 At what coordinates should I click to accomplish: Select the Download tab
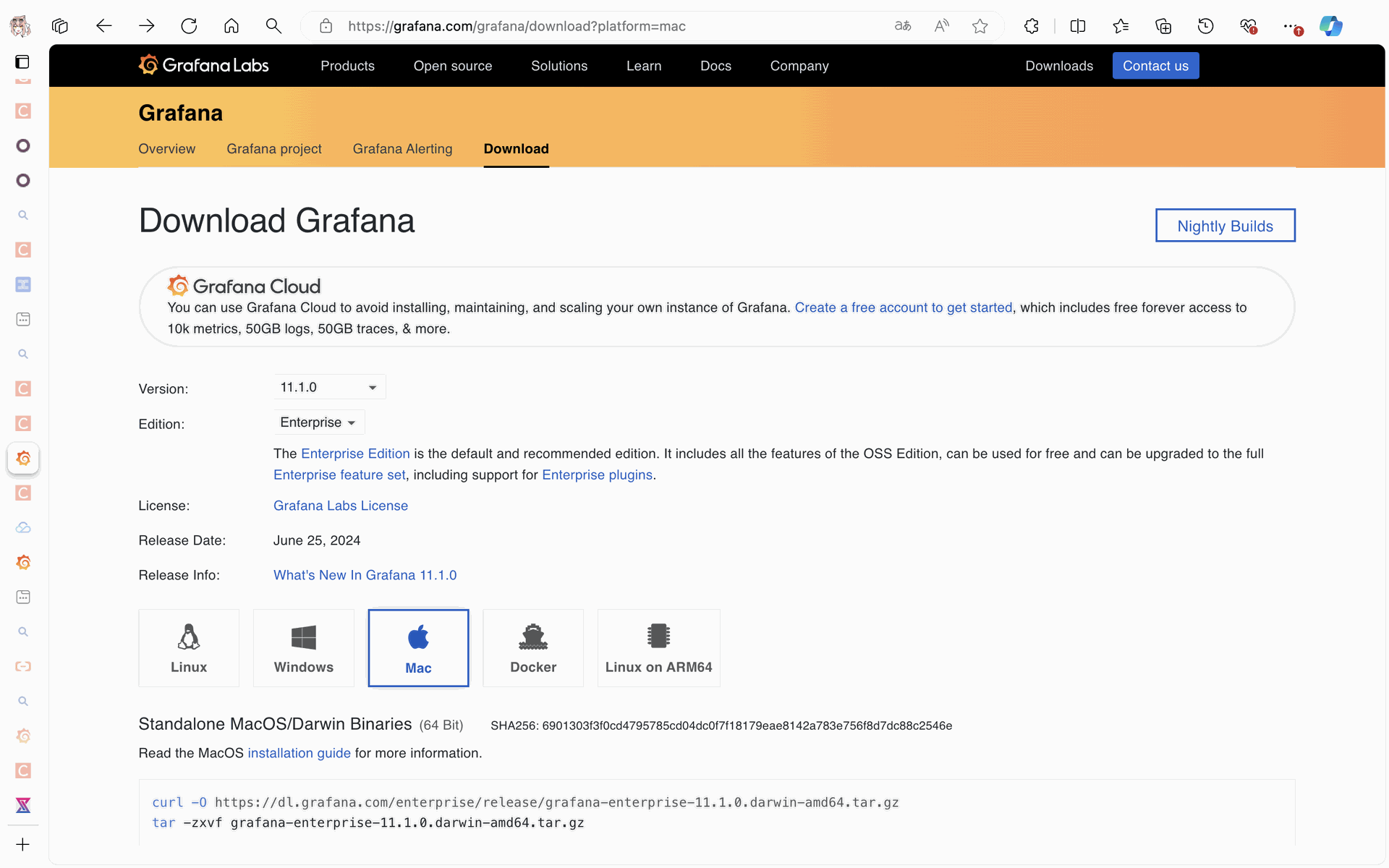coord(517,149)
